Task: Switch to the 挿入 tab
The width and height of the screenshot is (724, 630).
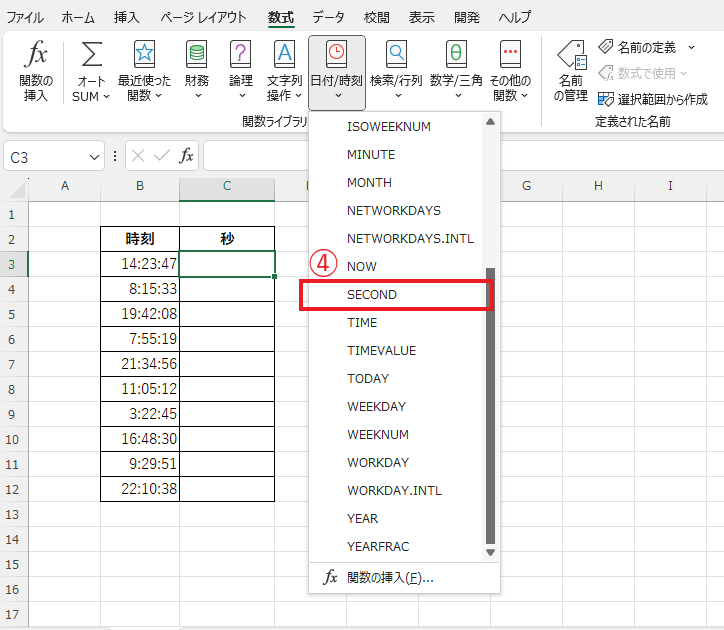Action: point(127,18)
